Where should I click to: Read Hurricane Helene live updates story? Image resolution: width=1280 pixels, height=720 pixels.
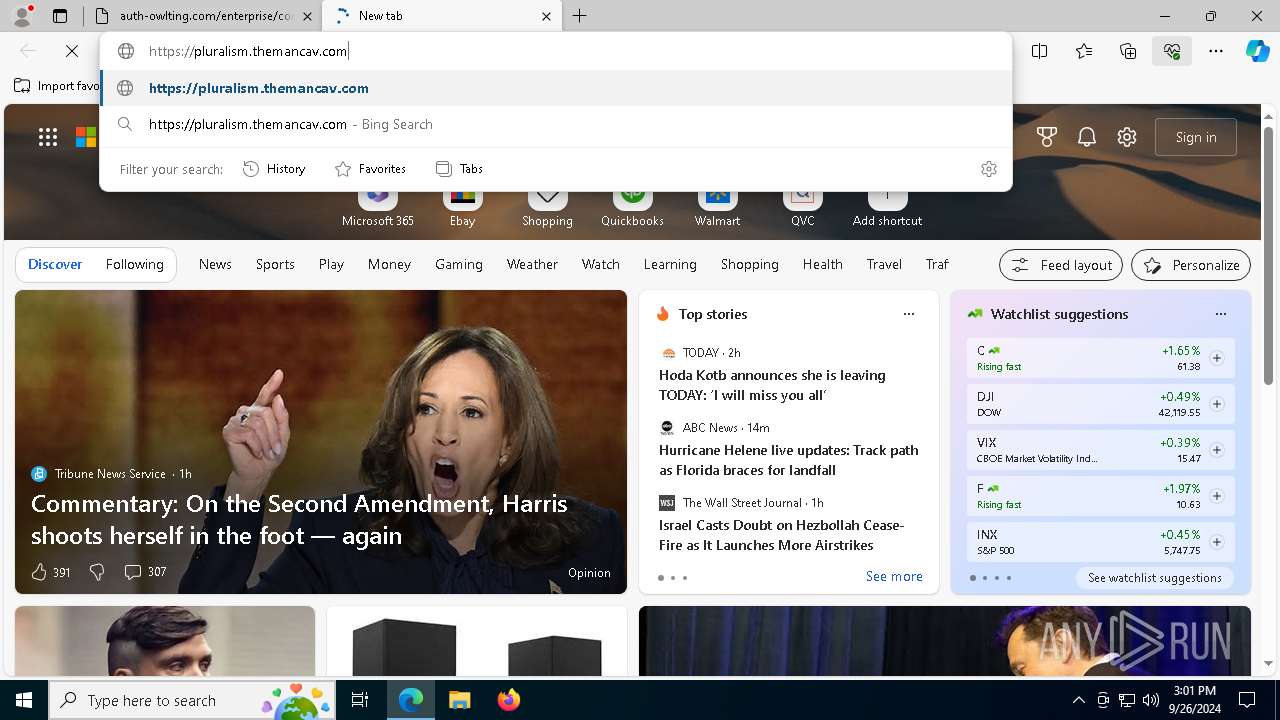tap(788, 460)
